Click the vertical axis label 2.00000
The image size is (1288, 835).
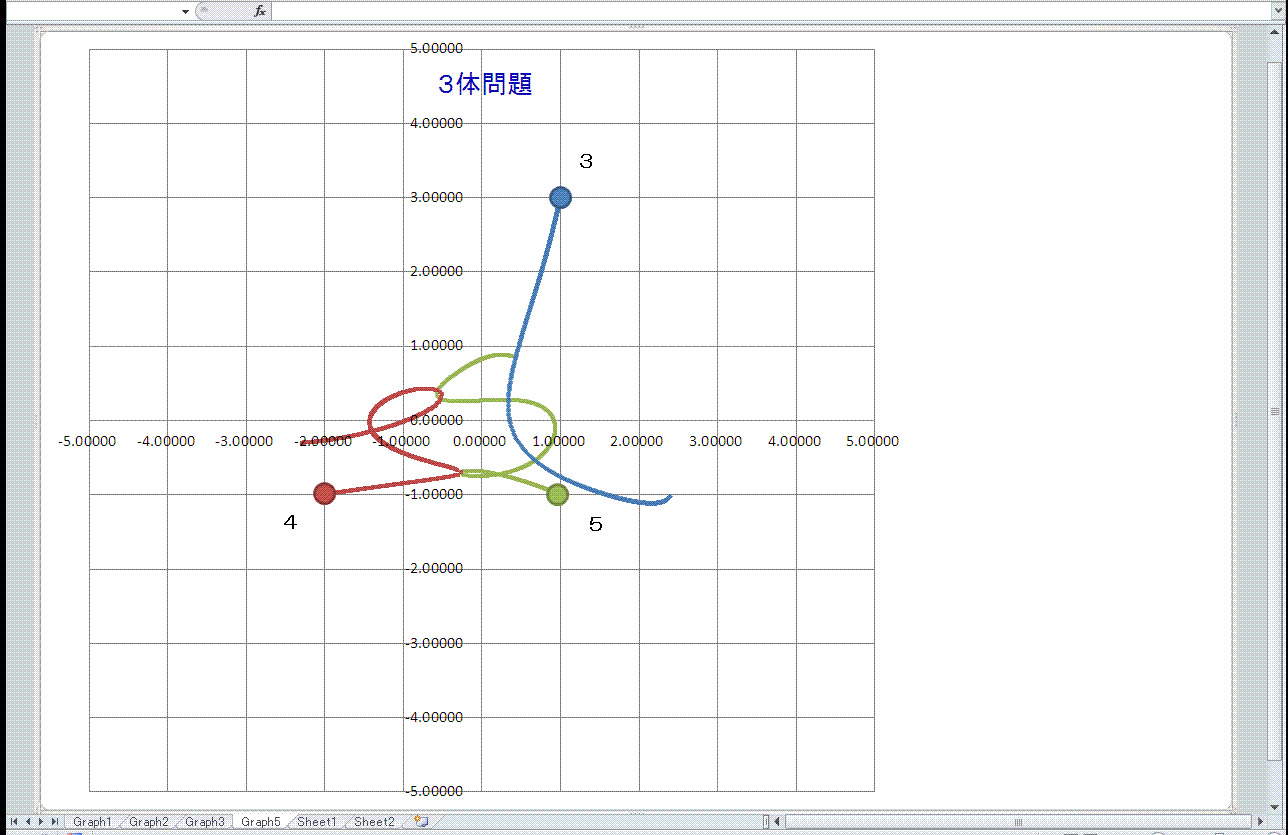(x=437, y=271)
